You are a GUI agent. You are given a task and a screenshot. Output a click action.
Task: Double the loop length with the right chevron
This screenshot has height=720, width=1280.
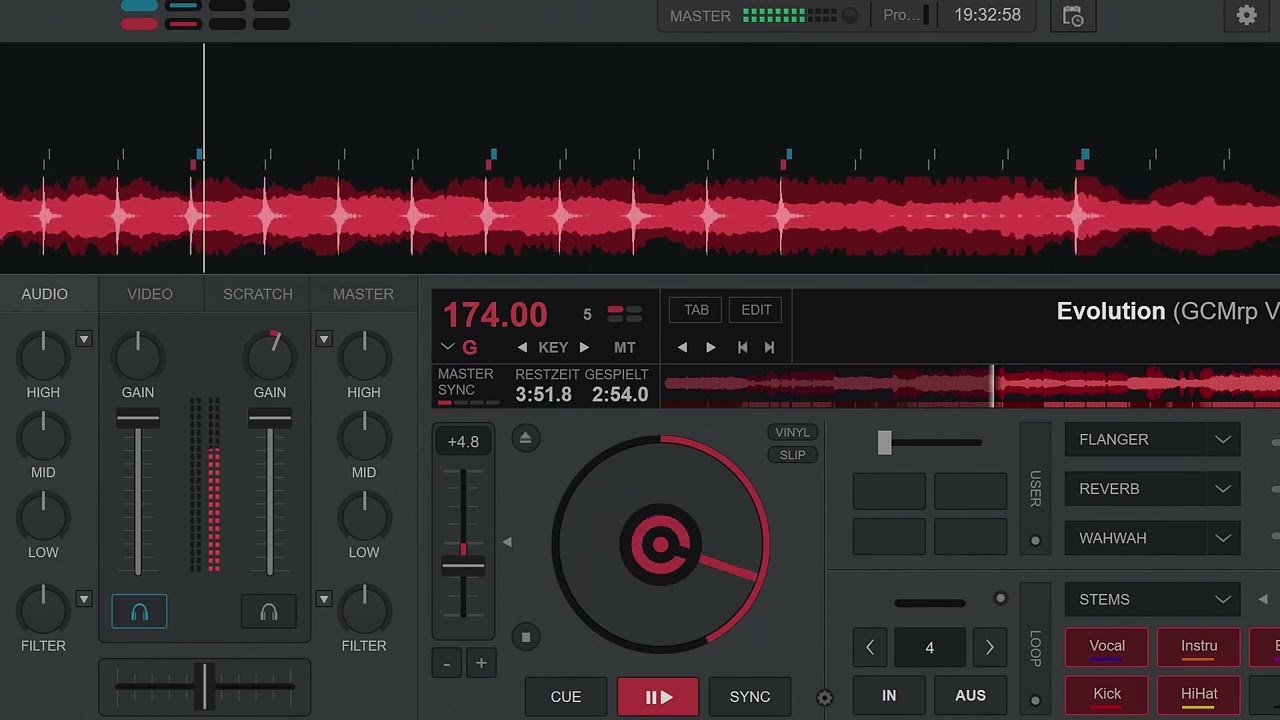[990, 648]
